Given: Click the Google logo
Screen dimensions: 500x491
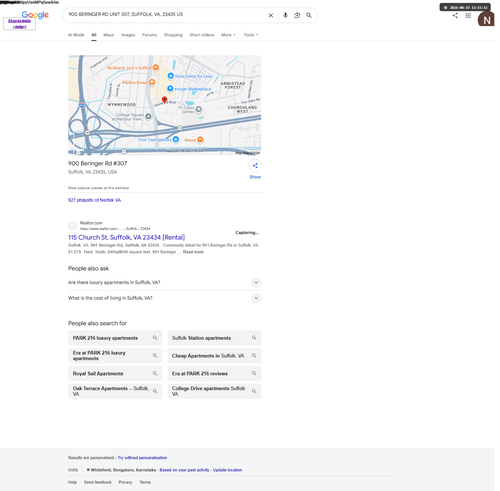Looking at the screenshot, I should pyautogui.click(x=35, y=15).
